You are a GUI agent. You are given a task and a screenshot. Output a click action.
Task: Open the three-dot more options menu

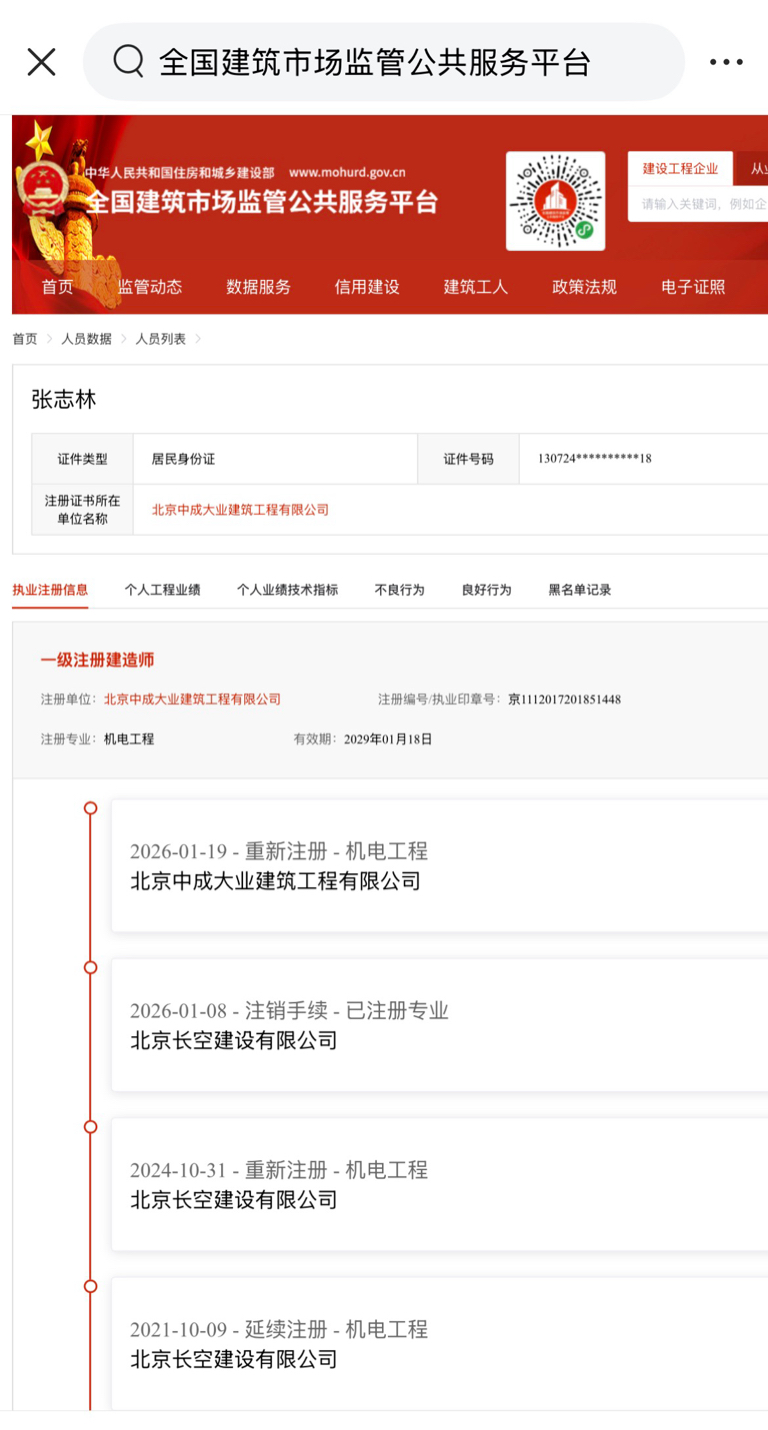(726, 62)
